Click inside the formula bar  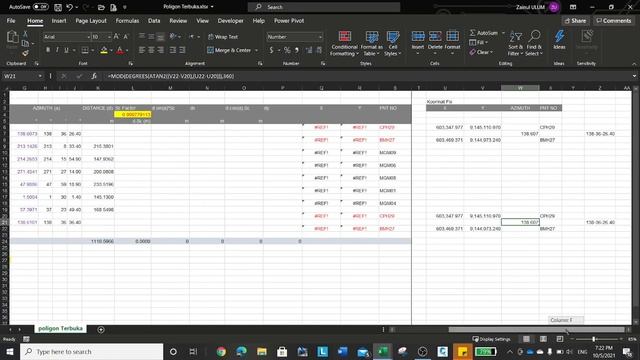pos(367,76)
